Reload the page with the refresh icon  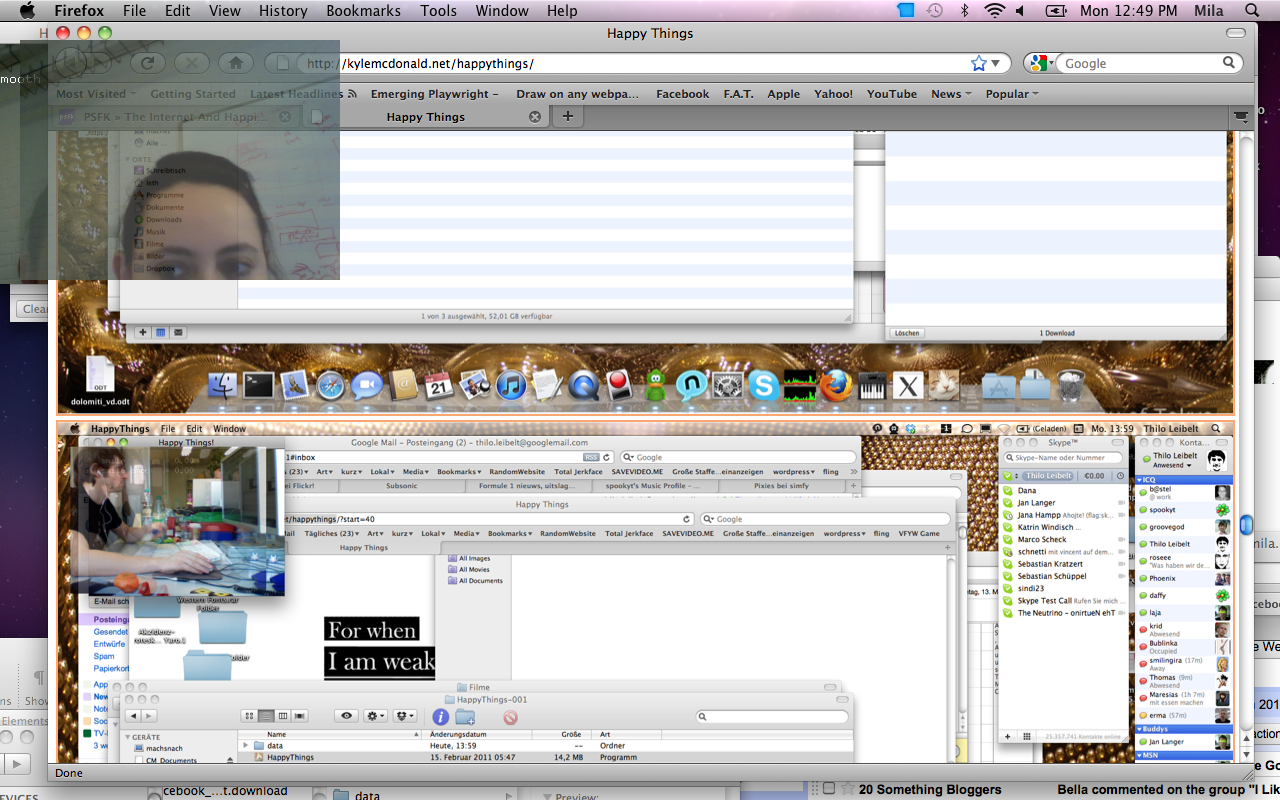click(147, 63)
